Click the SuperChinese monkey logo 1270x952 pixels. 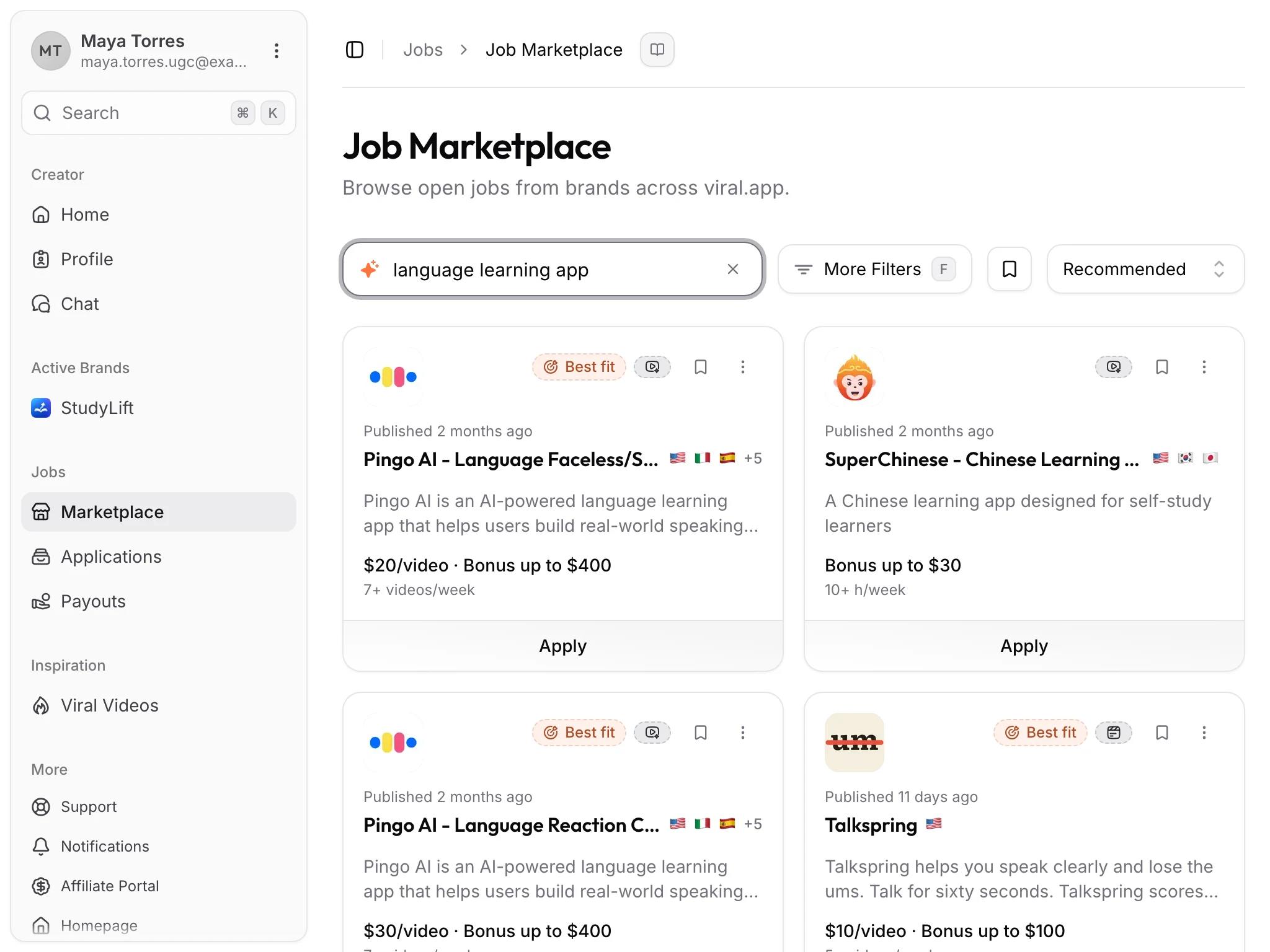click(x=855, y=377)
